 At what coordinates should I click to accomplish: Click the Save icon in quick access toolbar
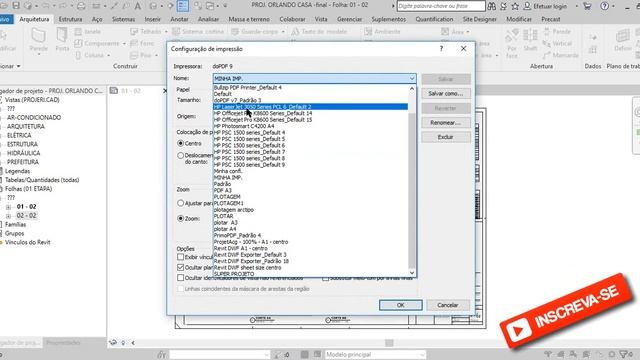pyautogui.click(x=16, y=6)
